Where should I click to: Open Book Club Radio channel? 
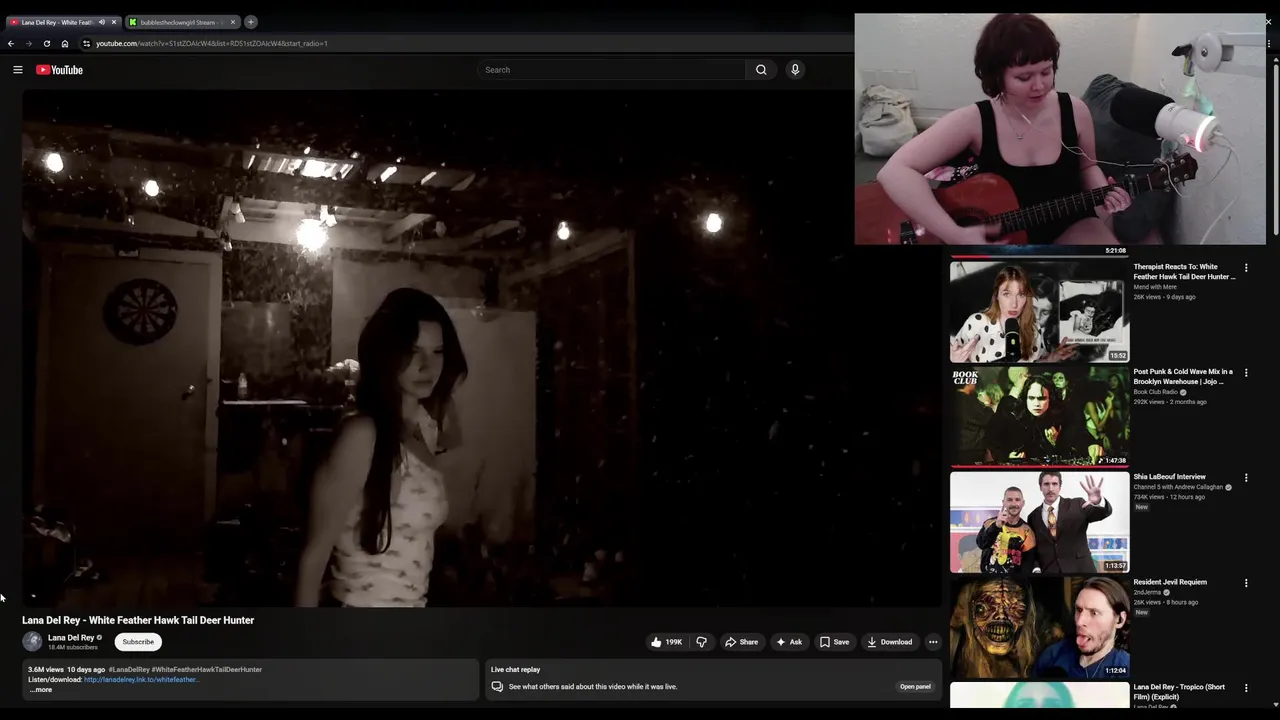(1156, 392)
